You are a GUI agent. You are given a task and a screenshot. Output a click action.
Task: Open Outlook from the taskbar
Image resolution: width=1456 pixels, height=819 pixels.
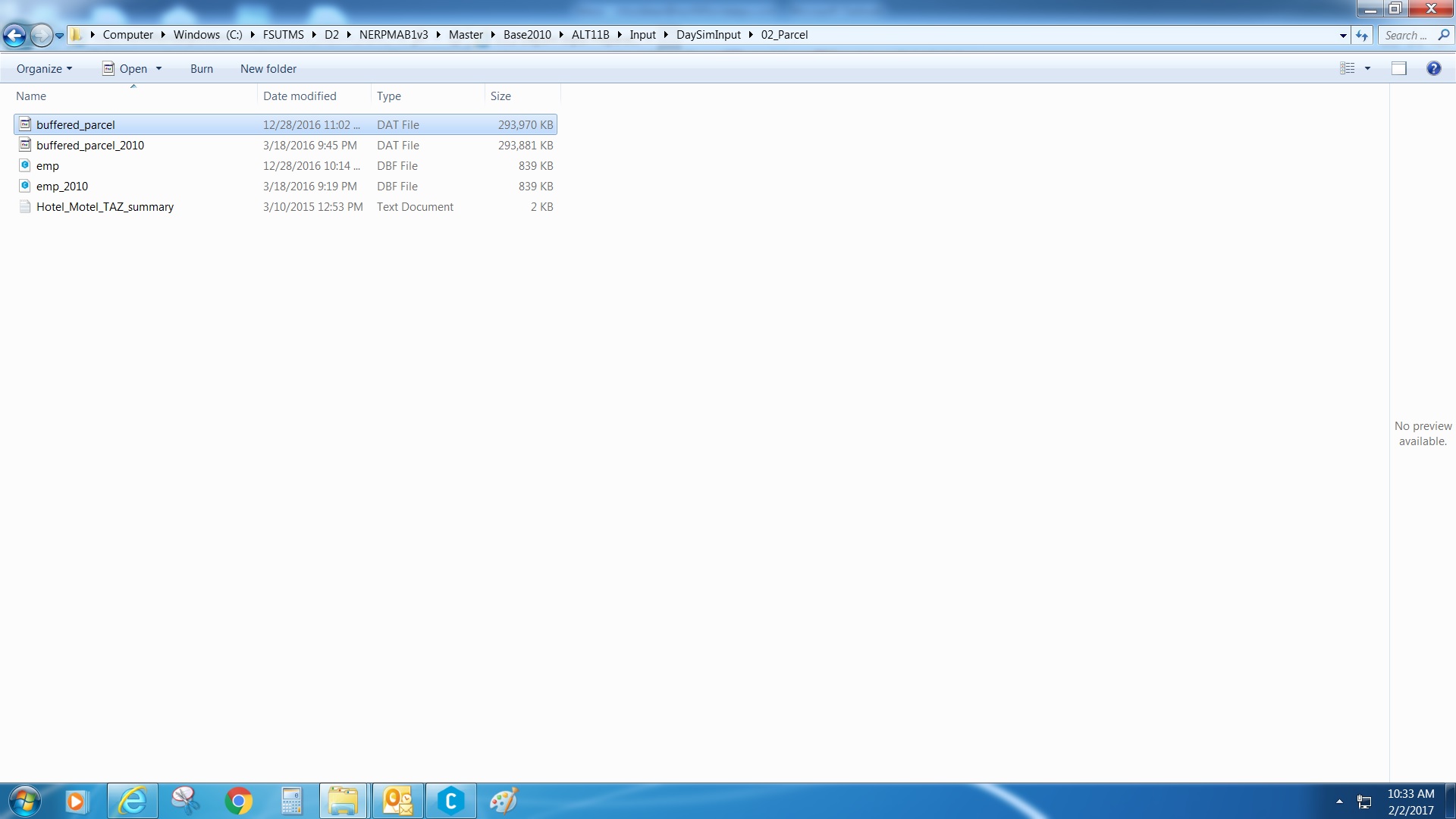[x=397, y=801]
